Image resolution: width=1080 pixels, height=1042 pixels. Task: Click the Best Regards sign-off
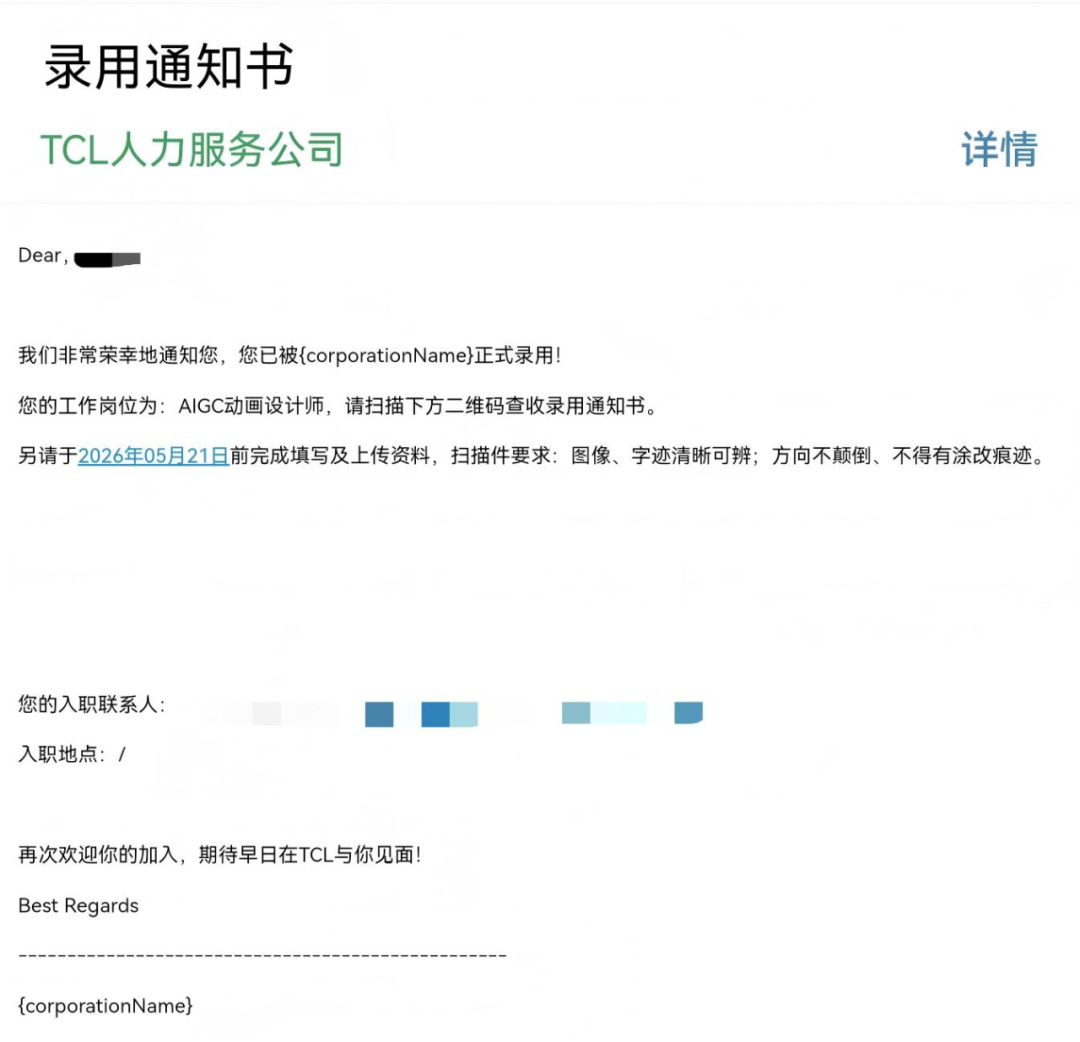click(x=79, y=906)
